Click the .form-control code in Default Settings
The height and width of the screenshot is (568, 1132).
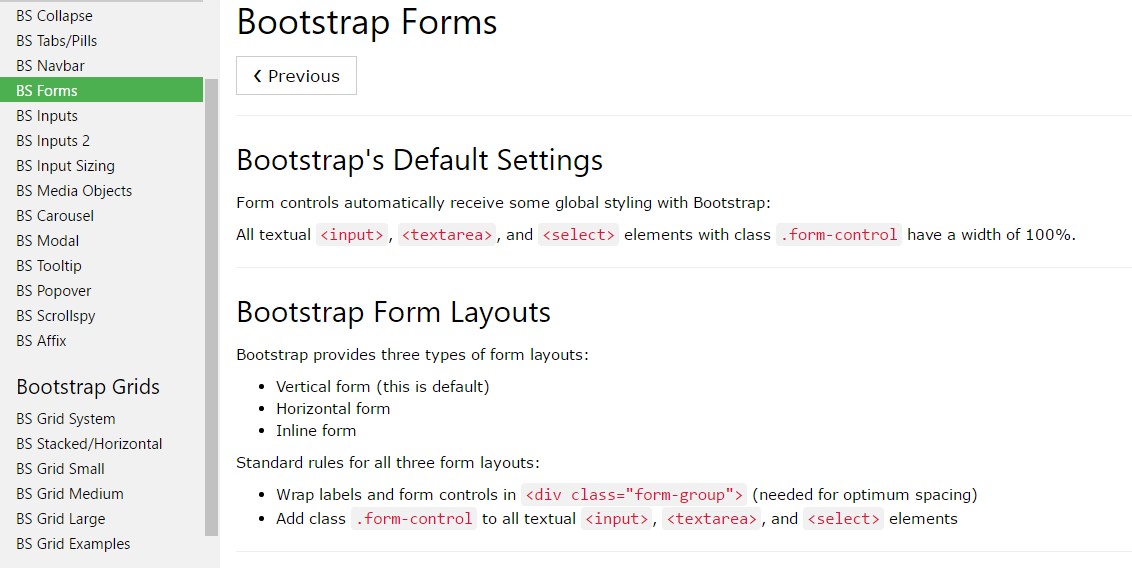pyautogui.click(x=839, y=235)
